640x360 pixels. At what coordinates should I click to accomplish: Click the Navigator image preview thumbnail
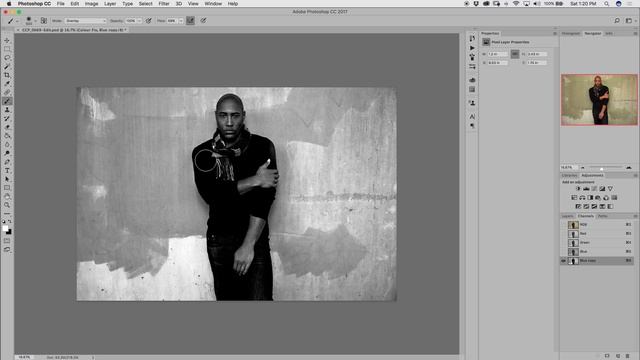(x=599, y=100)
